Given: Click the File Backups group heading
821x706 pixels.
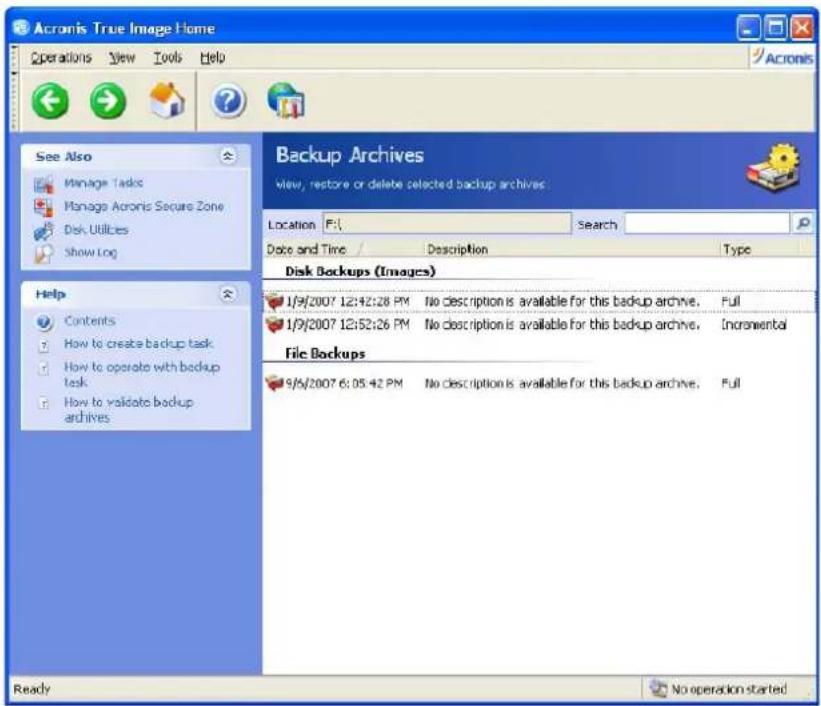Looking at the screenshot, I should click(325, 354).
